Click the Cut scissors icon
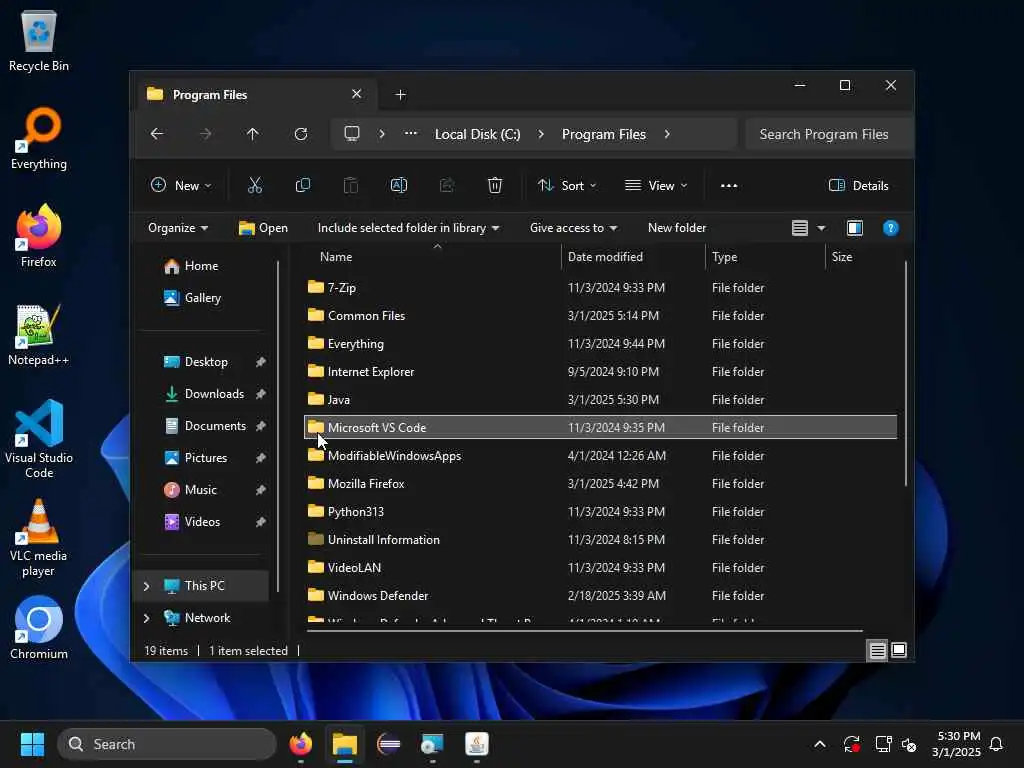 point(255,185)
